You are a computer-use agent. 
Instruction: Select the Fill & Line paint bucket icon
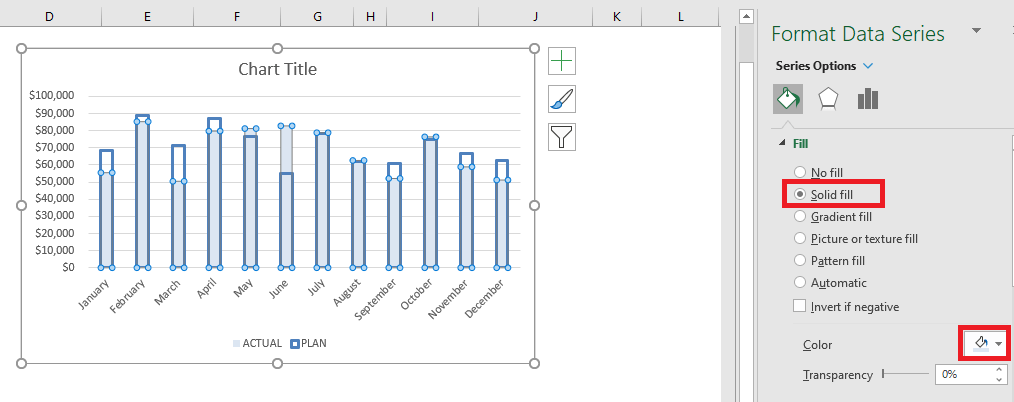(x=788, y=99)
